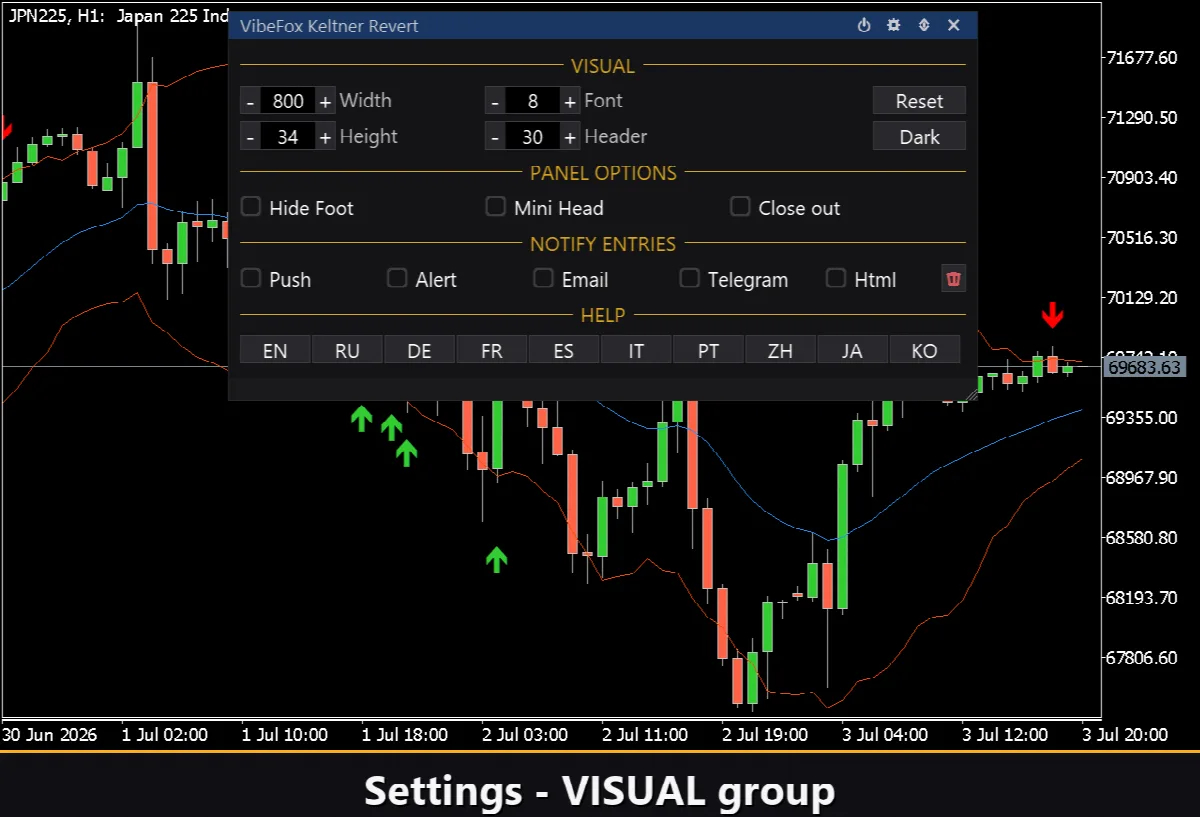The image size is (1200, 817).
Task: Choose DE help language
Action: click(x=419, y=350)
